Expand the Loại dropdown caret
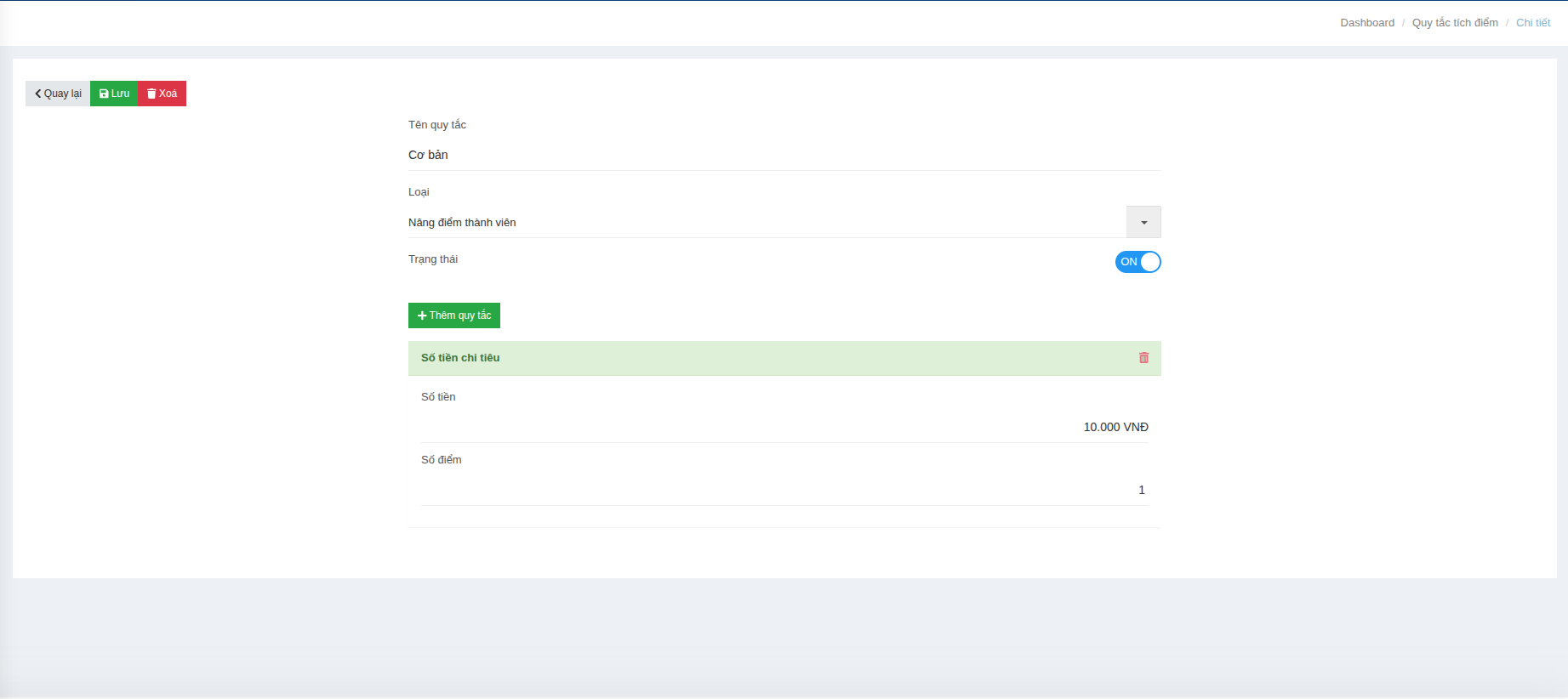Image resolution: width=1568 pixels, height=699 pixels. (x=1143, y=223)
